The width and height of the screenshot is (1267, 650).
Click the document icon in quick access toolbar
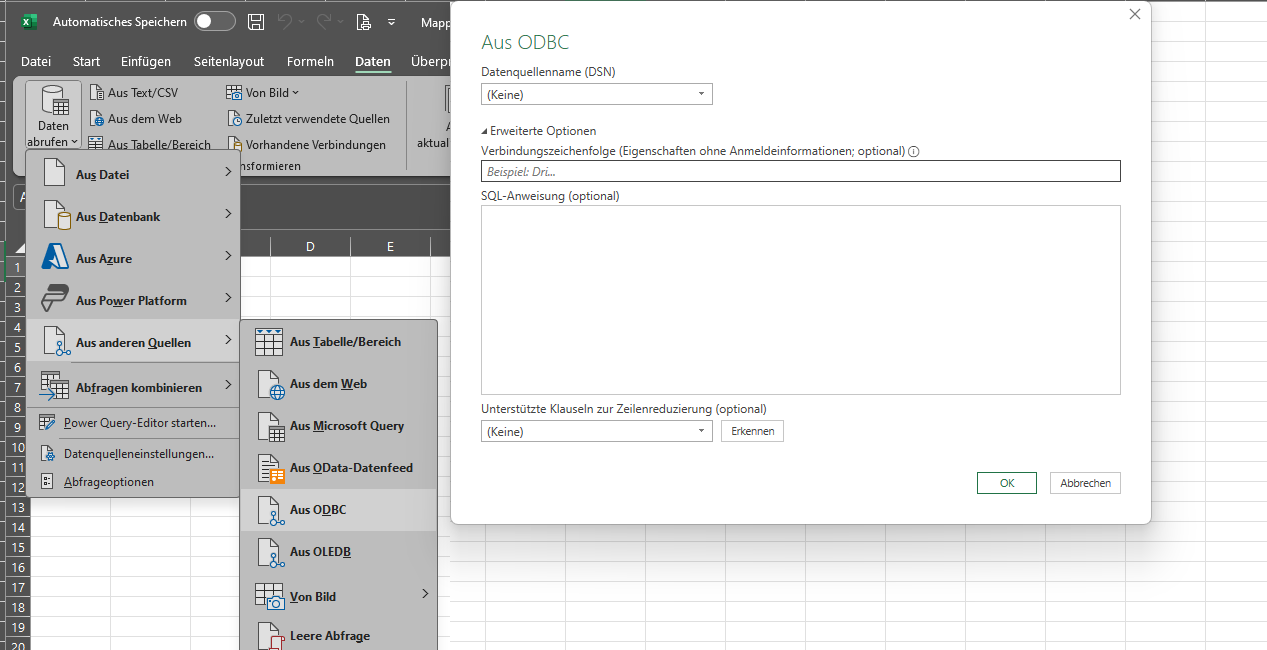coord(364,22)
